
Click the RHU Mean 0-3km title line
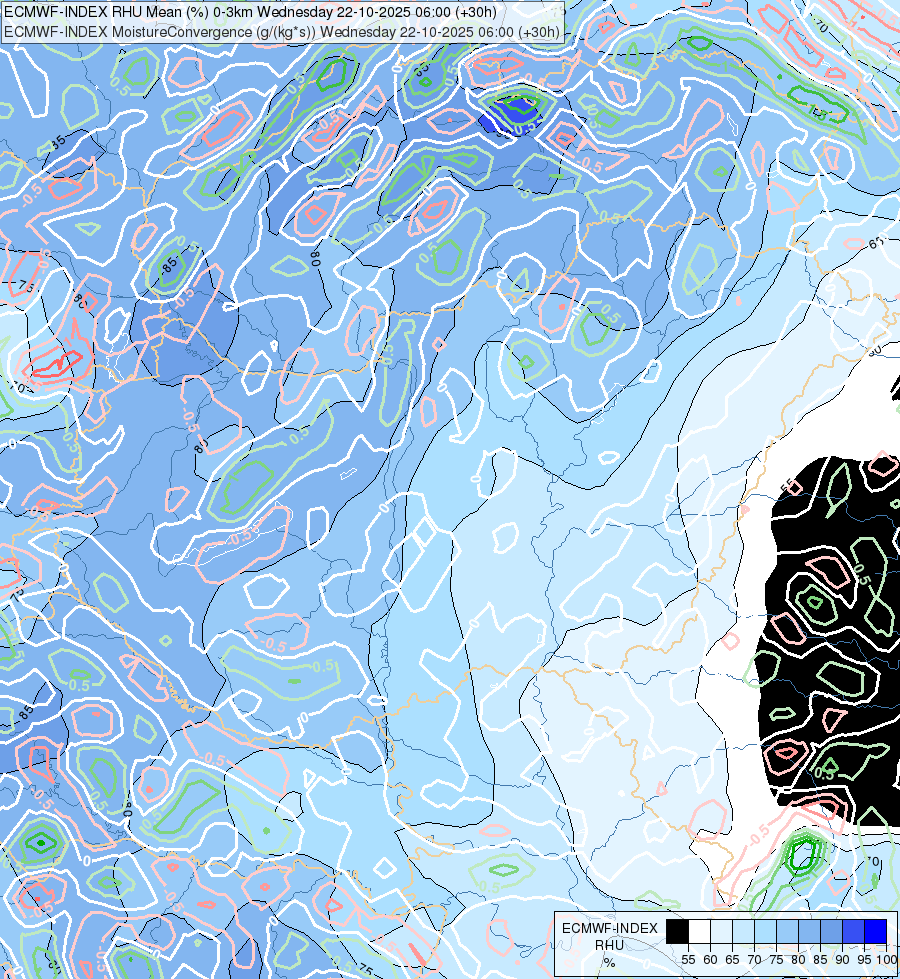[250, 12]
